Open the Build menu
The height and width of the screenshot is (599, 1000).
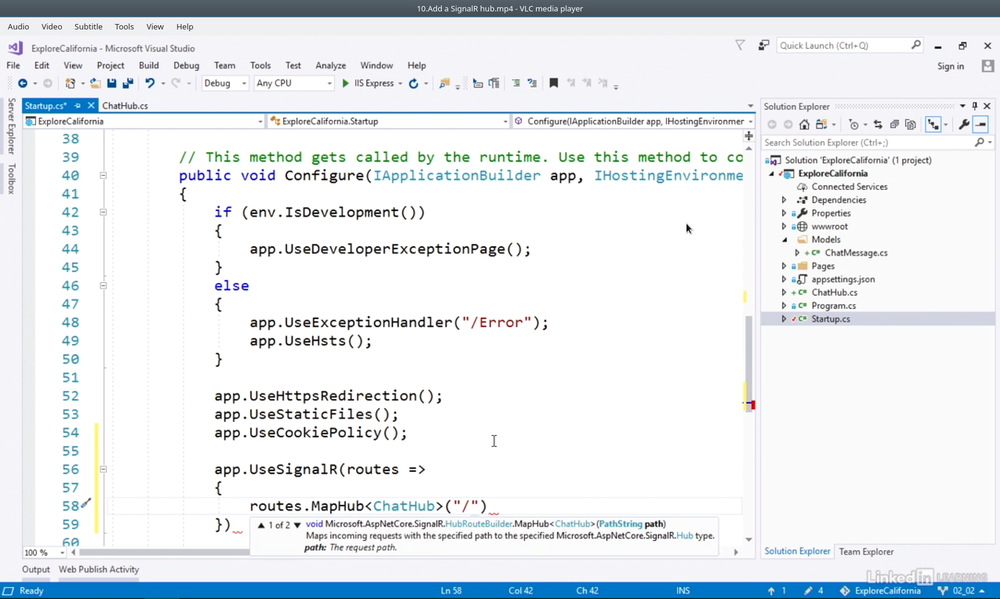coord(149,66)
